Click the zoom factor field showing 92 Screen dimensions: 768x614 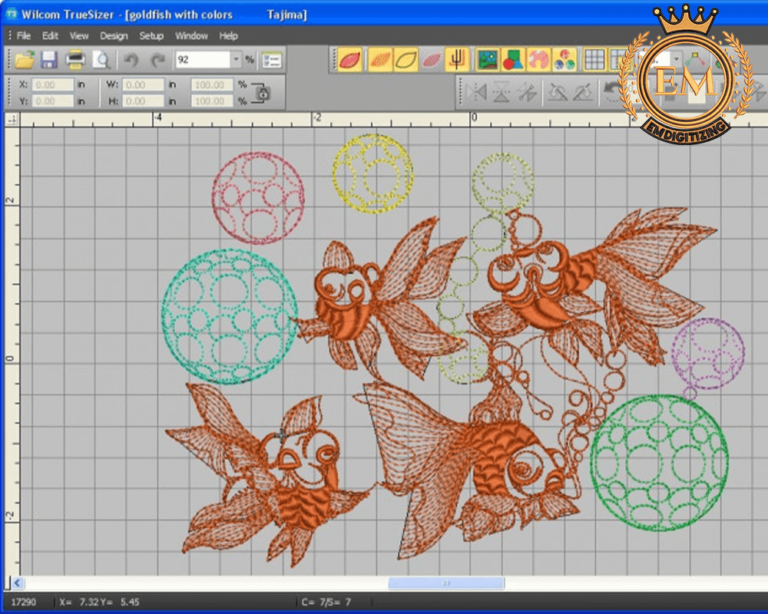click(203, 60)
